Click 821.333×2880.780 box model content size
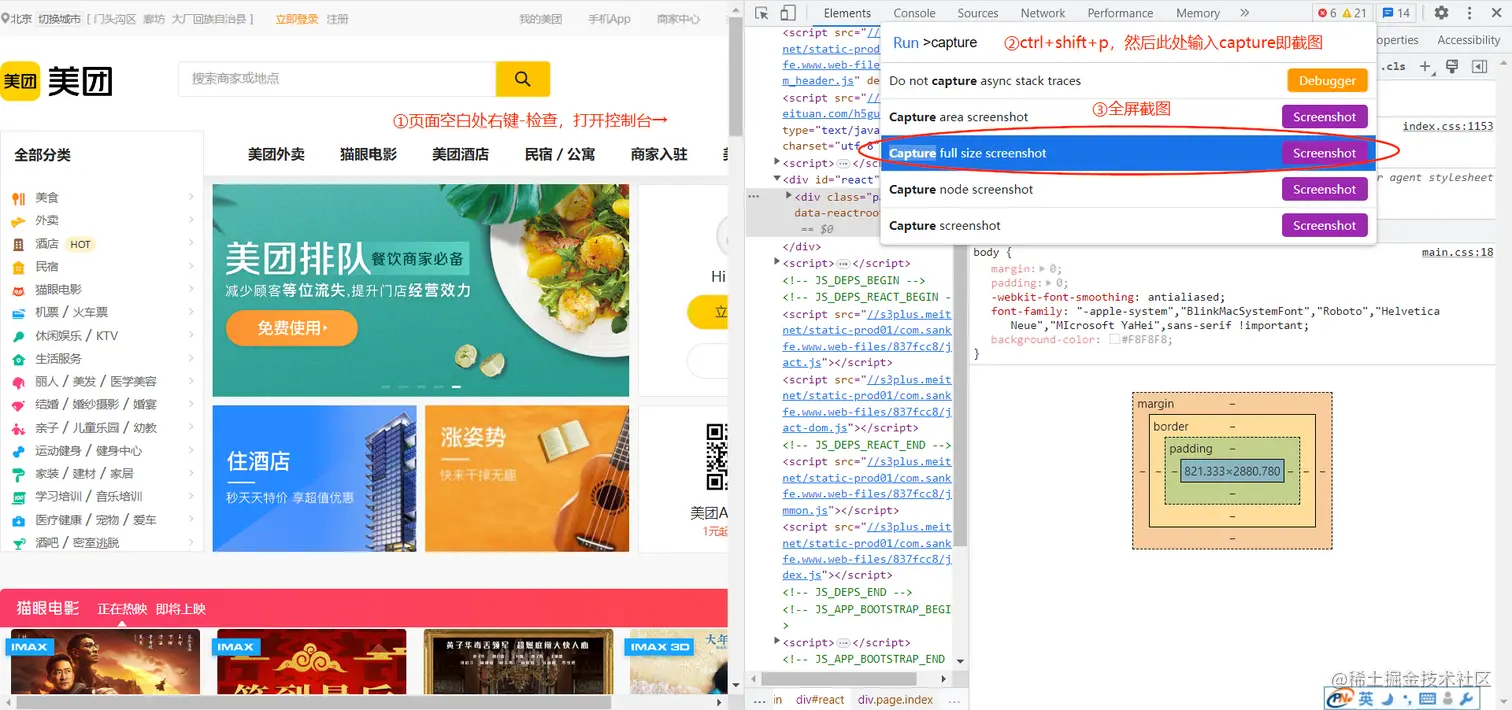The width and height of the screenshot is (1512, 710). pos(1232,471)
